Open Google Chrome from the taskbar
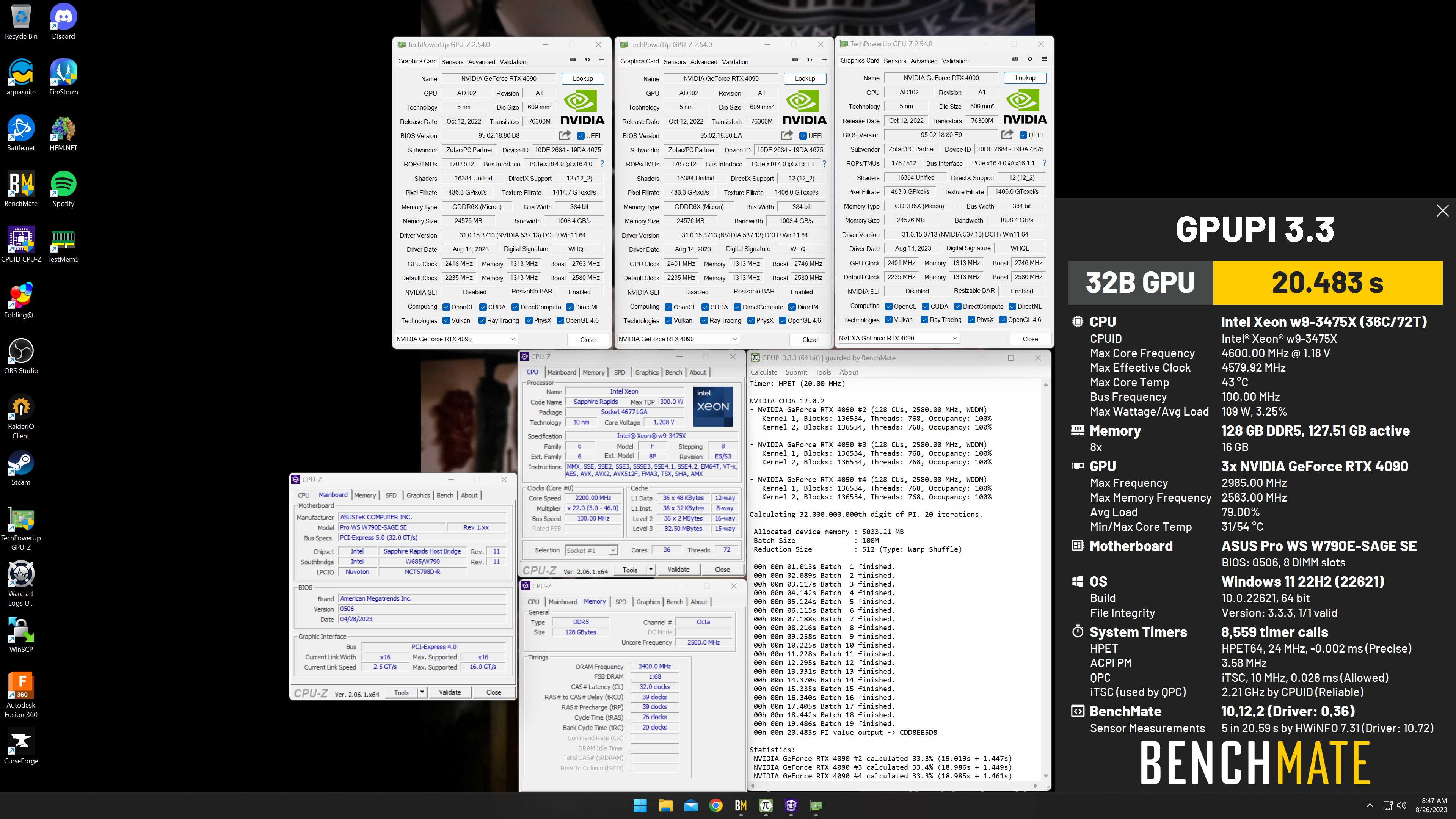Viewport: 1456px width, 819px height. [715, 805]
